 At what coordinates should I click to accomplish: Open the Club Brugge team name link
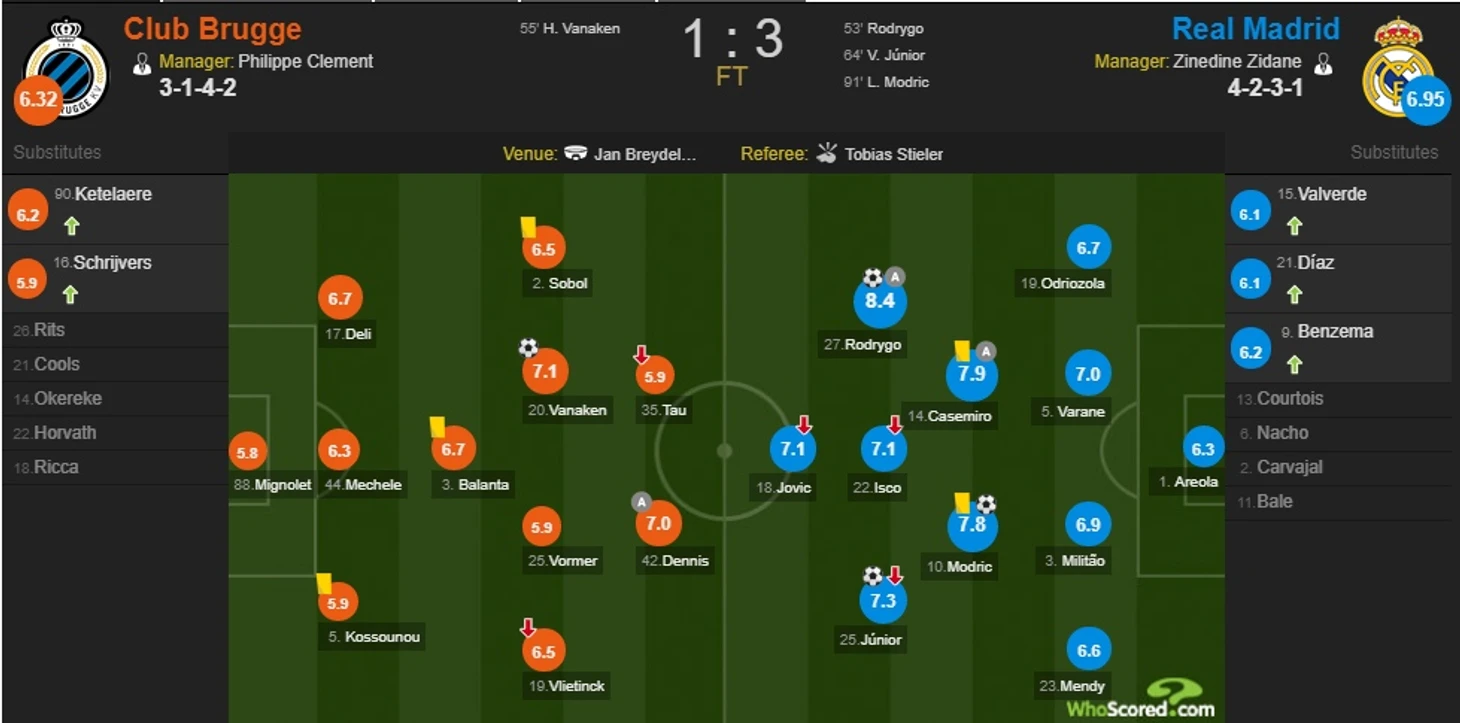[x=212, y=29]
